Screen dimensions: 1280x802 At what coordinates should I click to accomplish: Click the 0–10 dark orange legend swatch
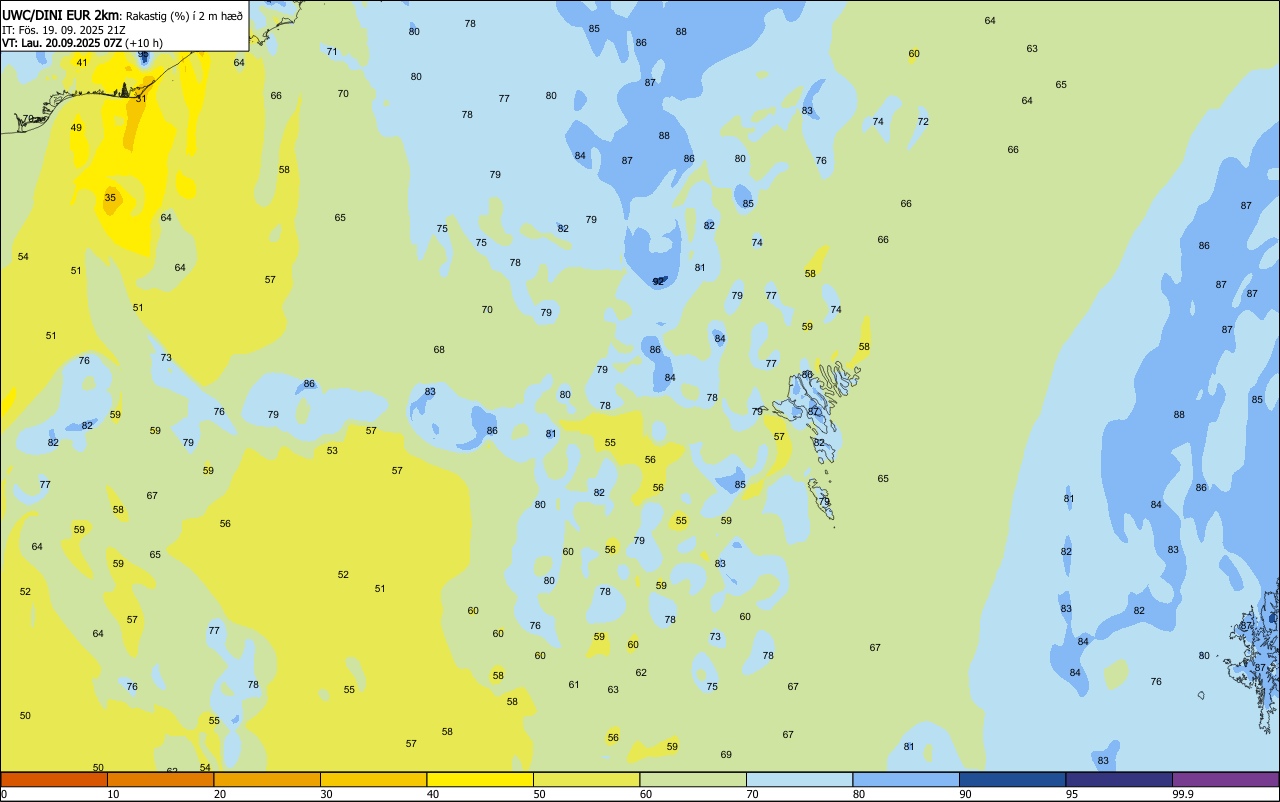coord(54,779)
